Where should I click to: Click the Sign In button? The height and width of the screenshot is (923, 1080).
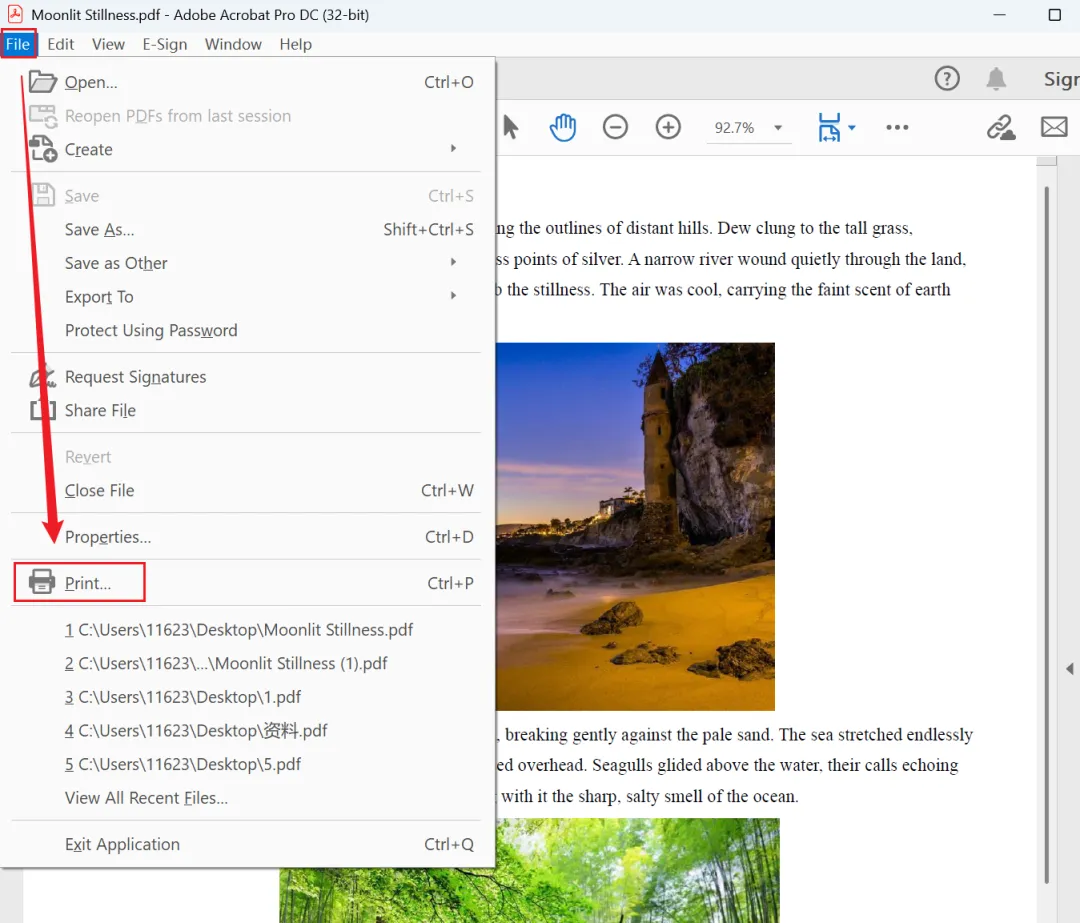click(1061, 79)
